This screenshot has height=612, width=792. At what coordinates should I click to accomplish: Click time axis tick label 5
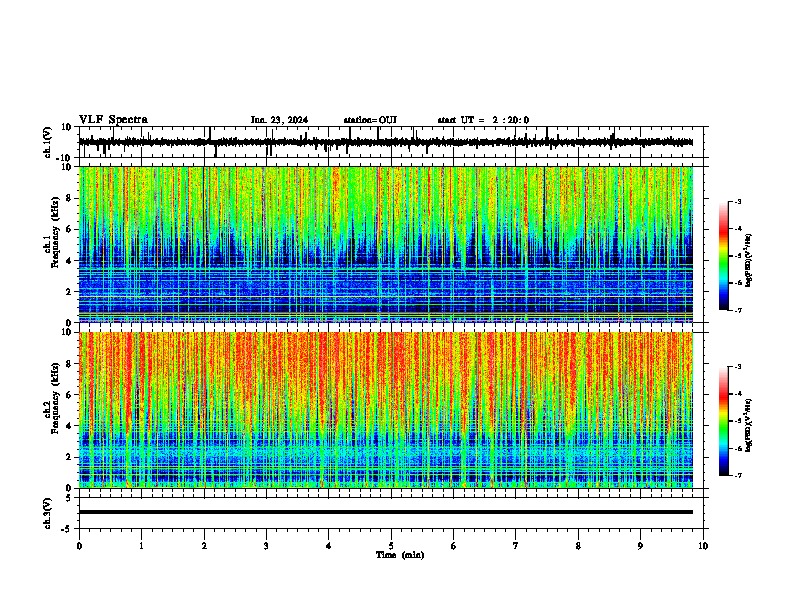click(391, 546)
